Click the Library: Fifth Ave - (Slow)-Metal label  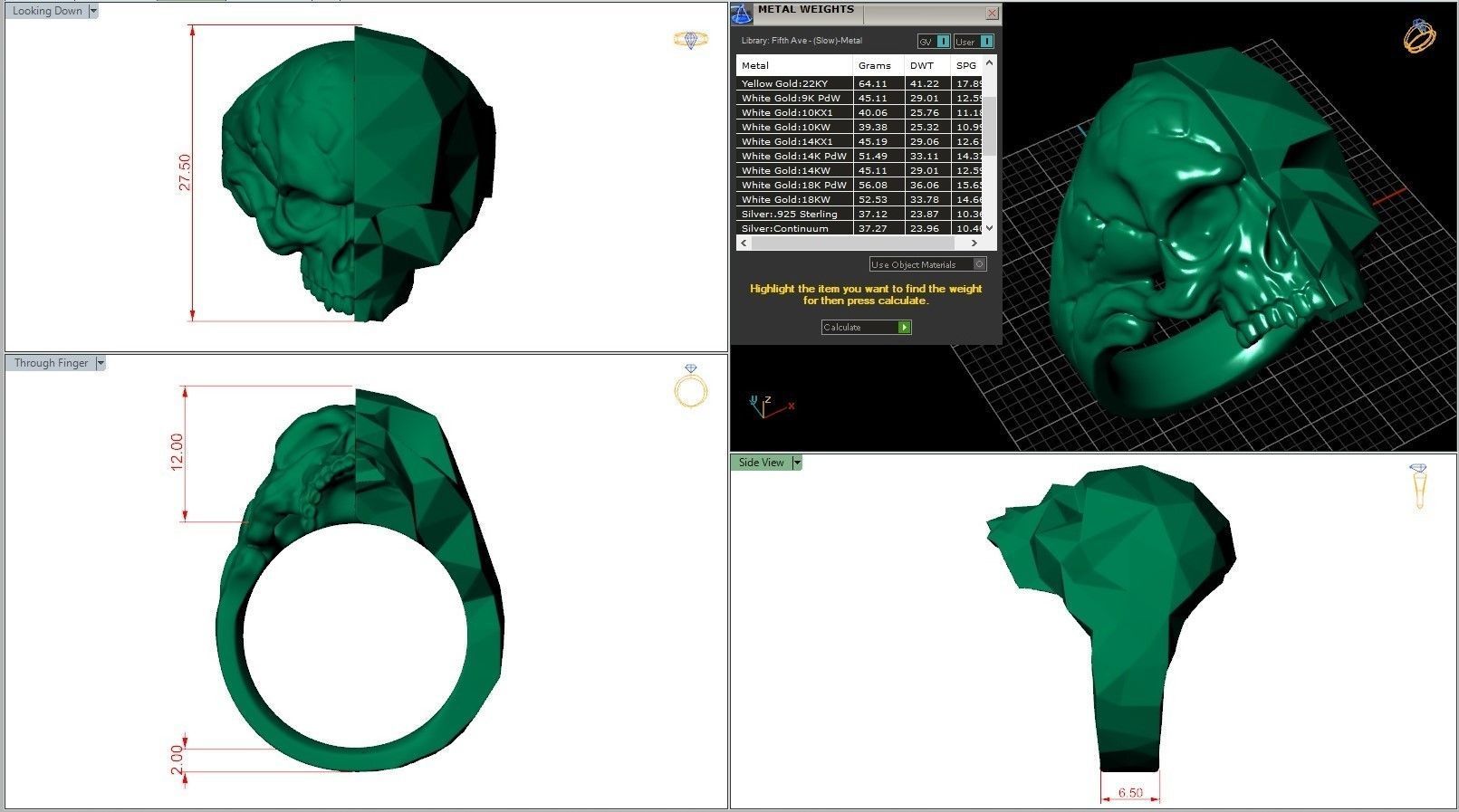click(x=801, y=41)
